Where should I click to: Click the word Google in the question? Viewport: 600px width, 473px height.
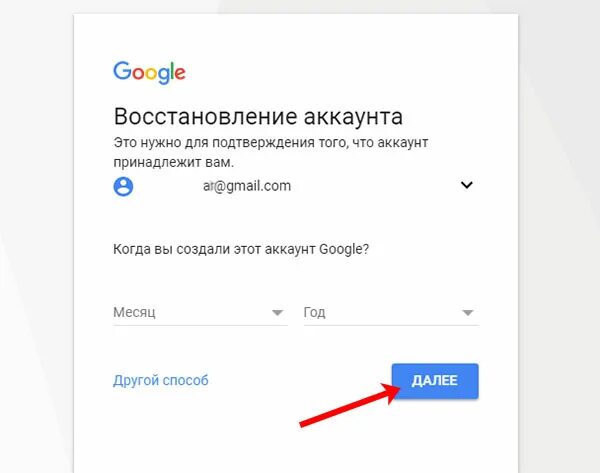tap(344, 249)
